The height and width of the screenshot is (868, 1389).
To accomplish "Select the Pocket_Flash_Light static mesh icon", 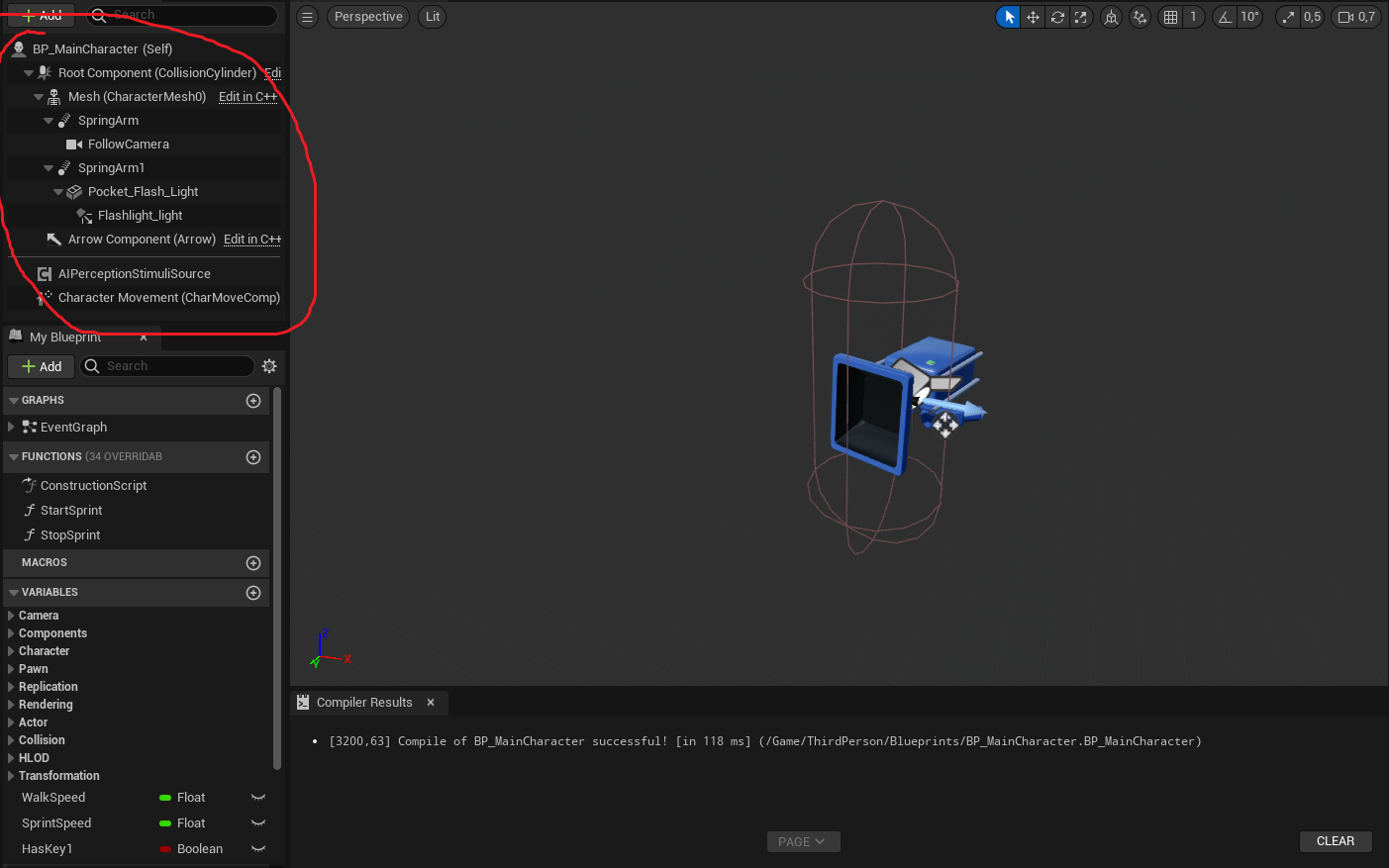I will click(x=74, y=192).
